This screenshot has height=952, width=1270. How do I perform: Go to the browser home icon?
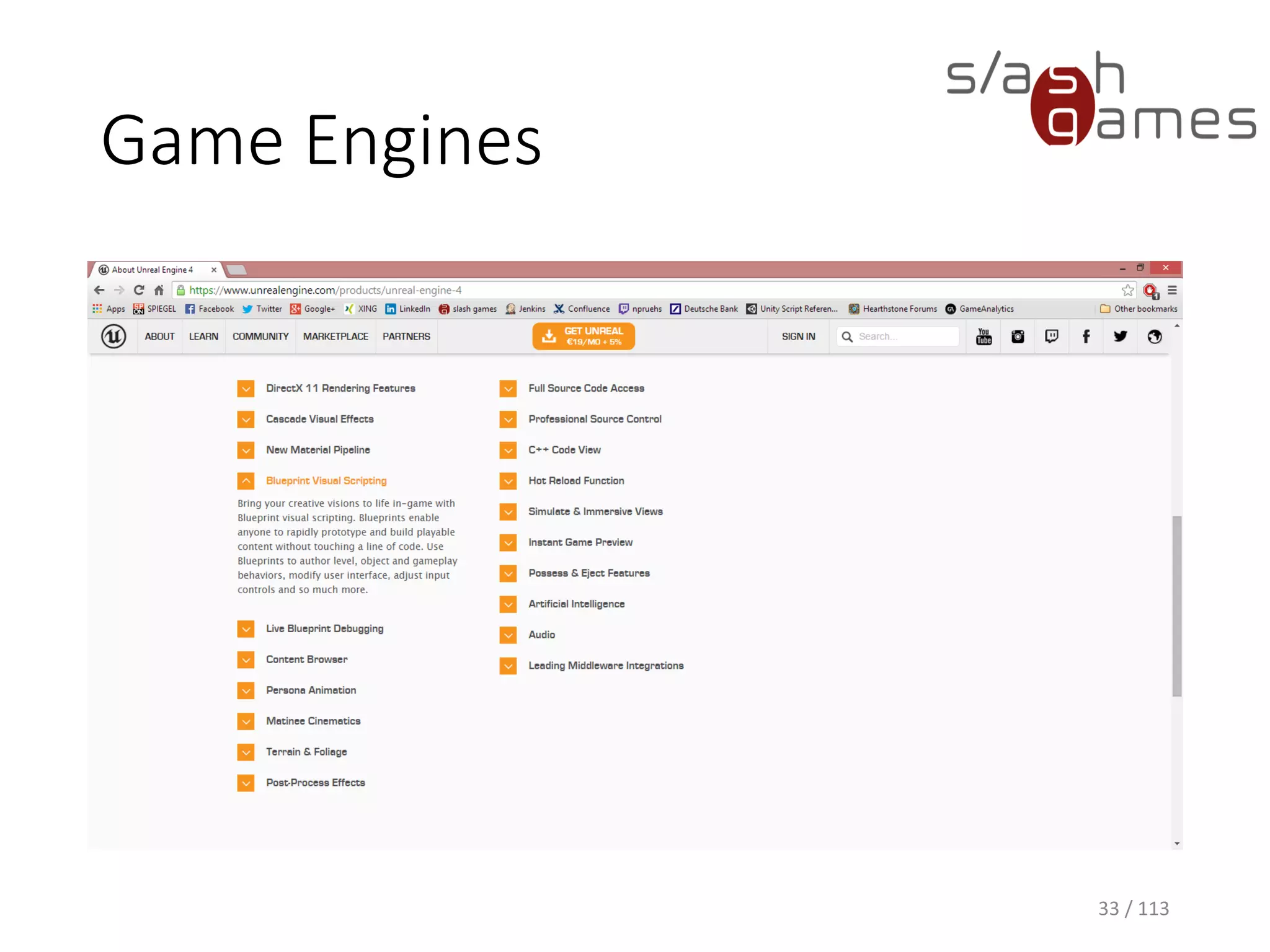[x=159, y=290]
